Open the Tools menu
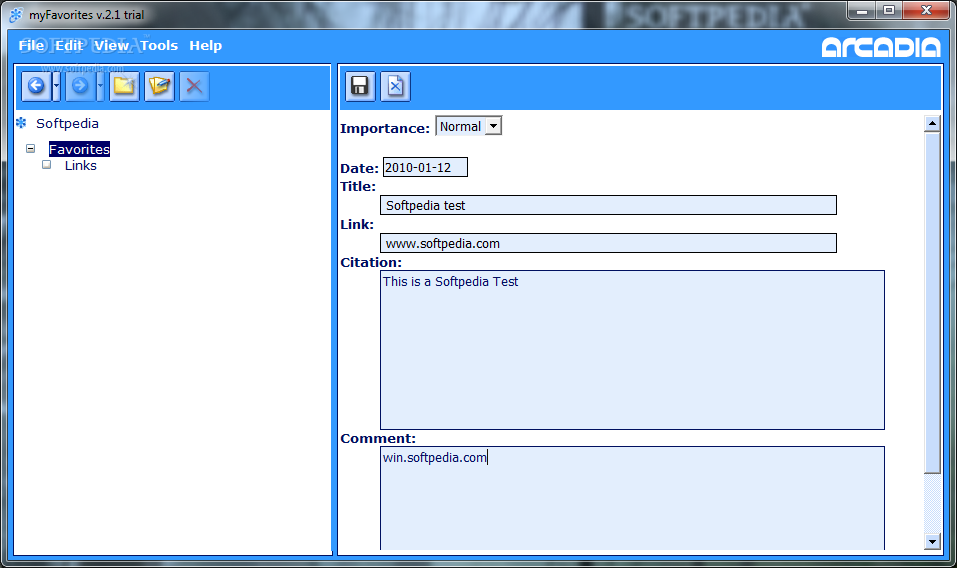This screenshot has width=957, height=568. pos(159,45)
